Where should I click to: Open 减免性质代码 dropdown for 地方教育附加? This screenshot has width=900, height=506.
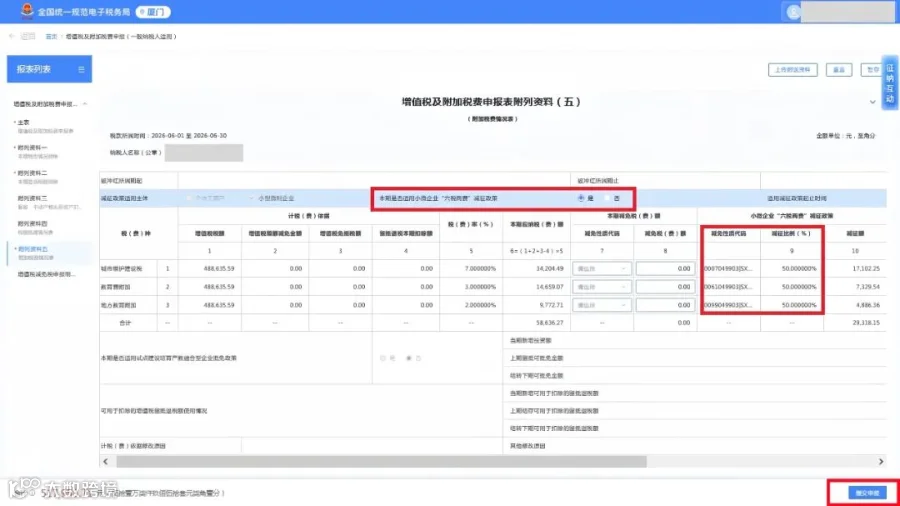click(x=602, y=305)
